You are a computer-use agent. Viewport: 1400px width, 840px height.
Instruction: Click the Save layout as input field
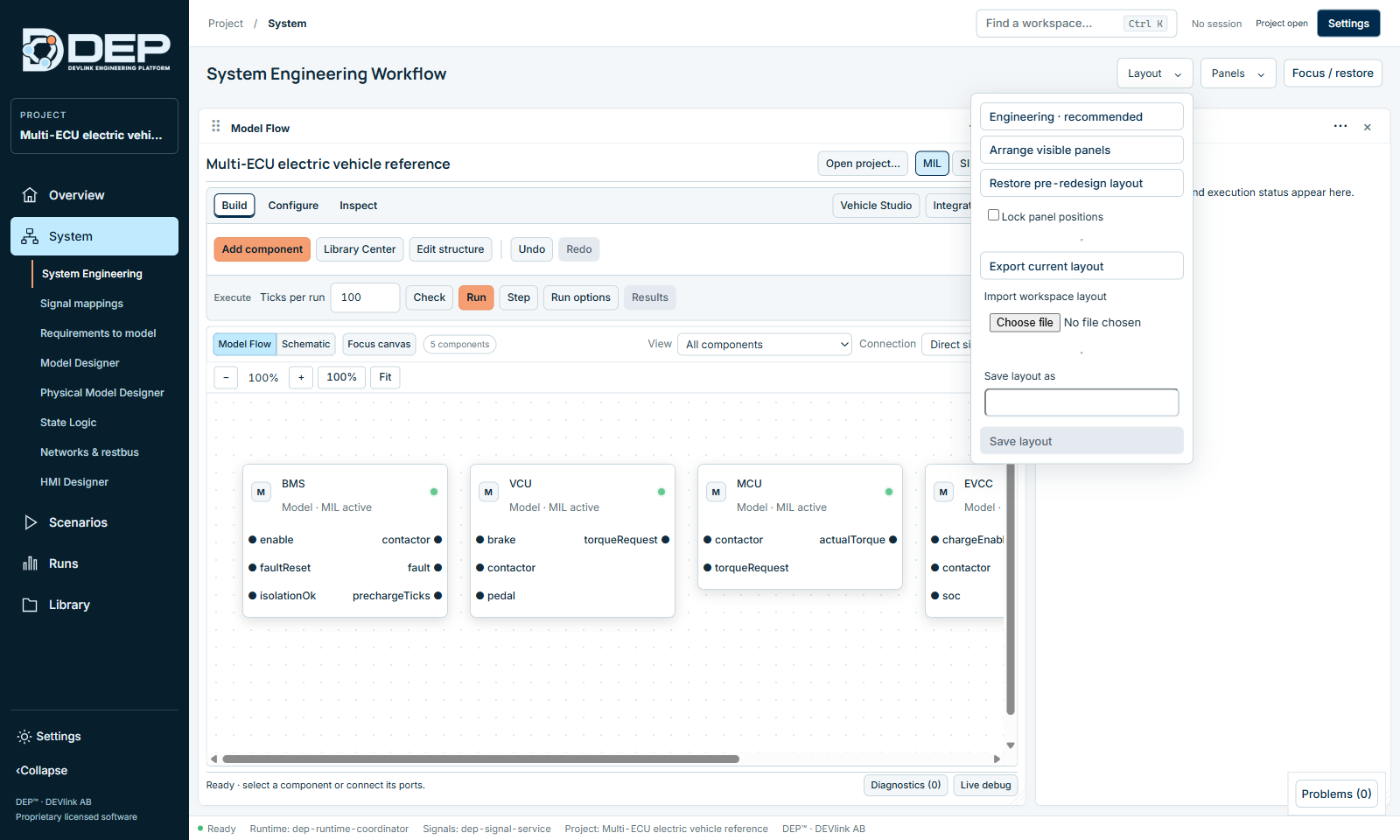point(1081,402)
